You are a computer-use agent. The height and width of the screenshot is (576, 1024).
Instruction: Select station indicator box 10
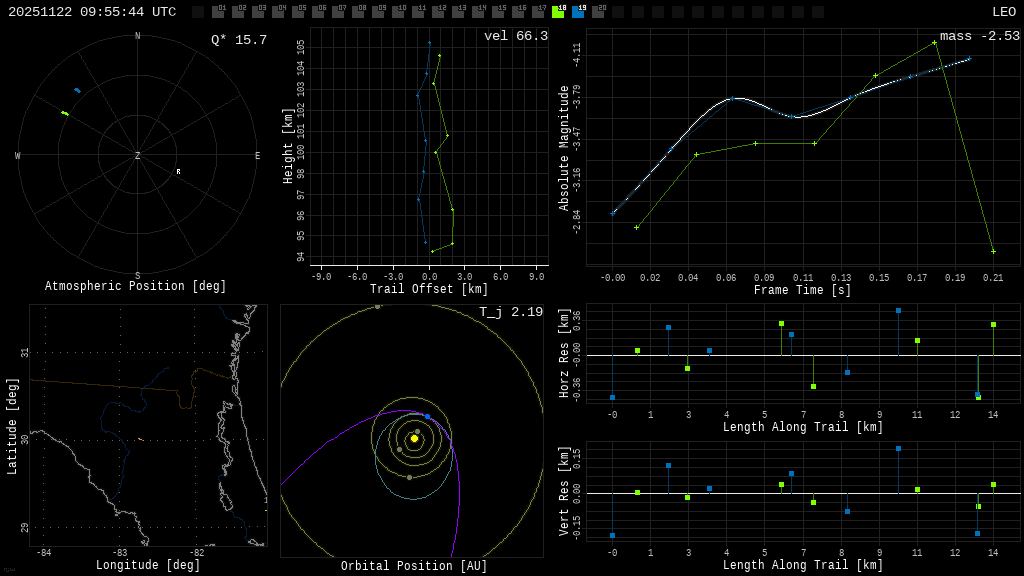[398, 12]
